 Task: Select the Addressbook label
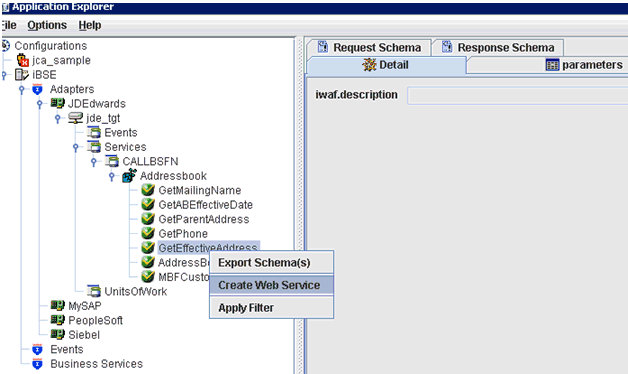click(x=173, y=176)
